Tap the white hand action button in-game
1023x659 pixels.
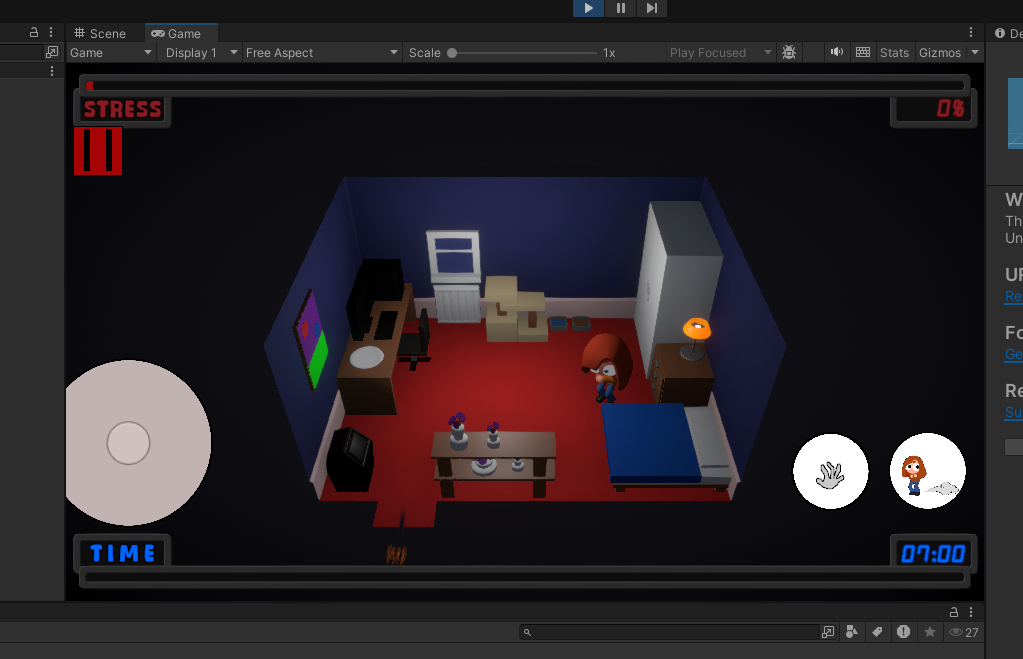point(830,471)
